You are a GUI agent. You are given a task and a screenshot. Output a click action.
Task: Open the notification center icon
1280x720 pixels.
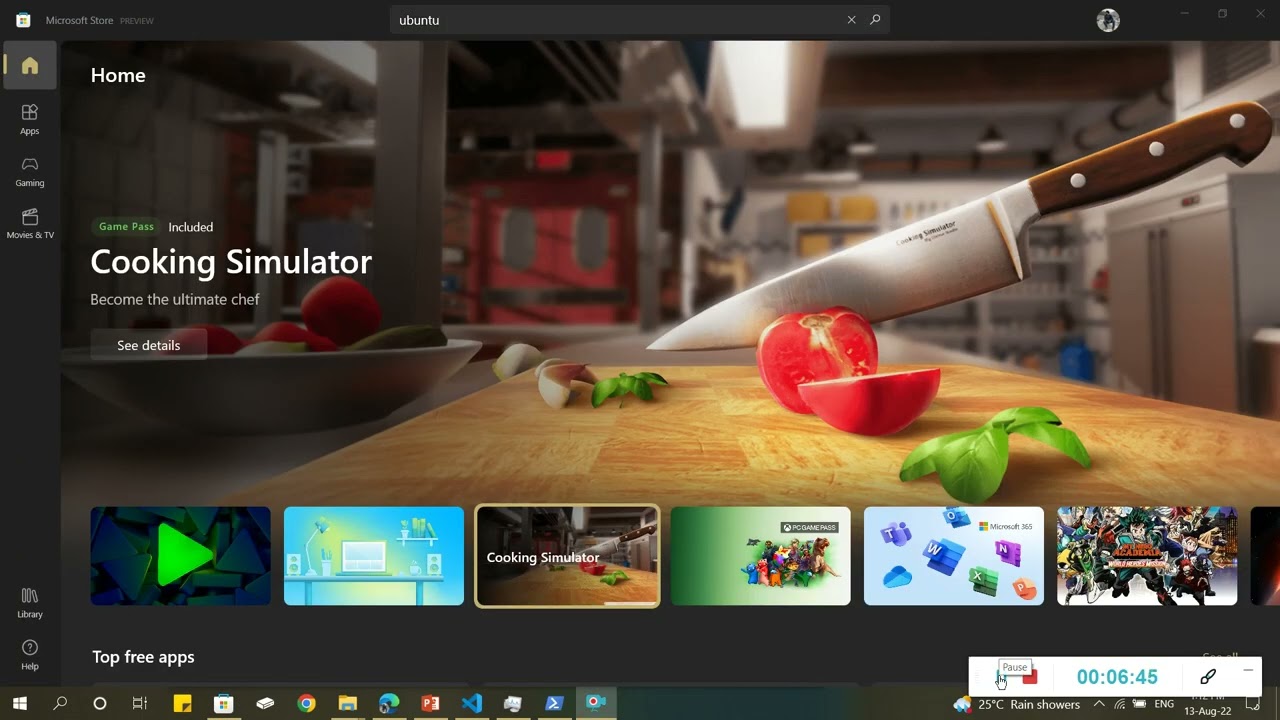[x=1253, y=704]
